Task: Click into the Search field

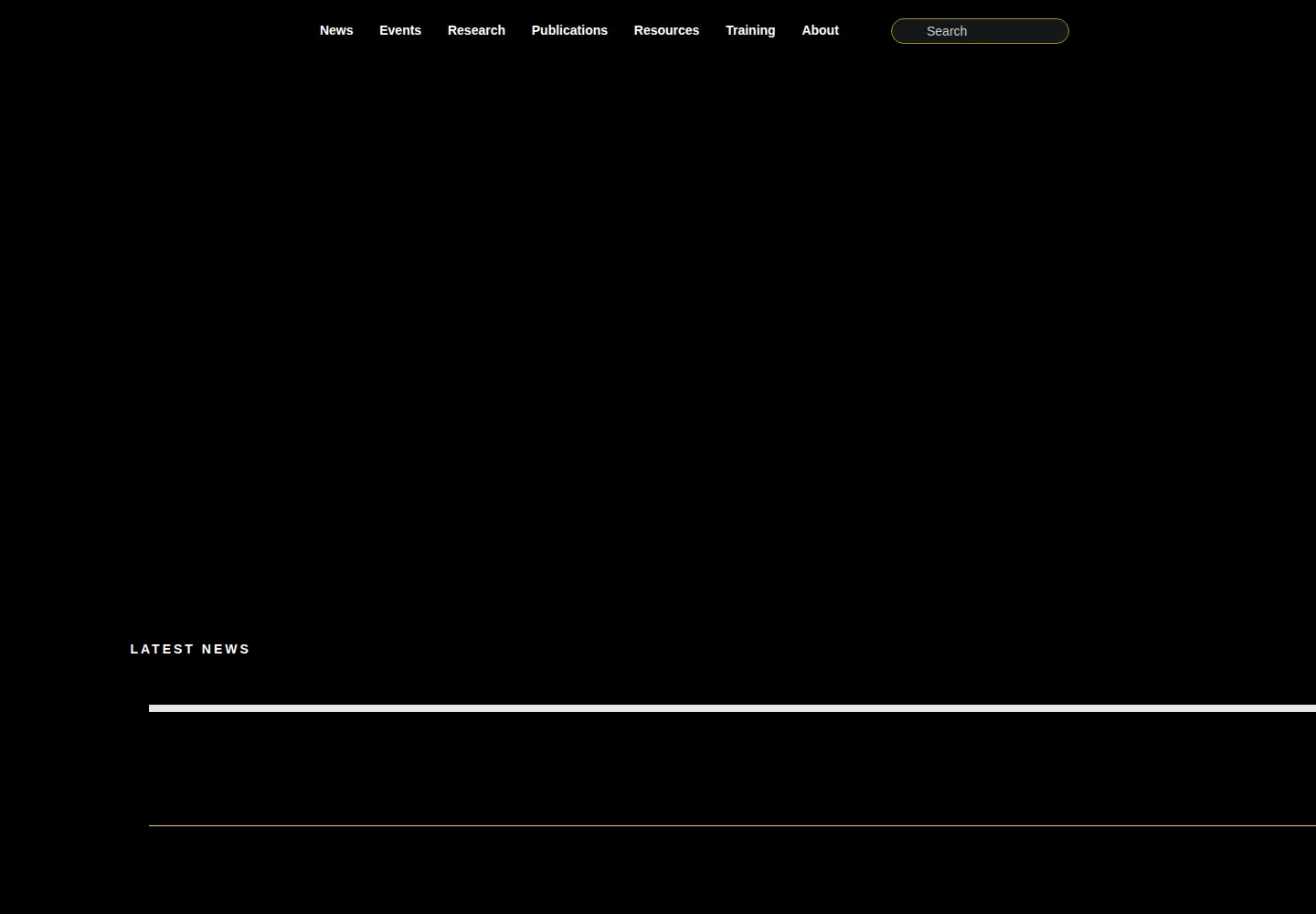Action: [980, 31]
